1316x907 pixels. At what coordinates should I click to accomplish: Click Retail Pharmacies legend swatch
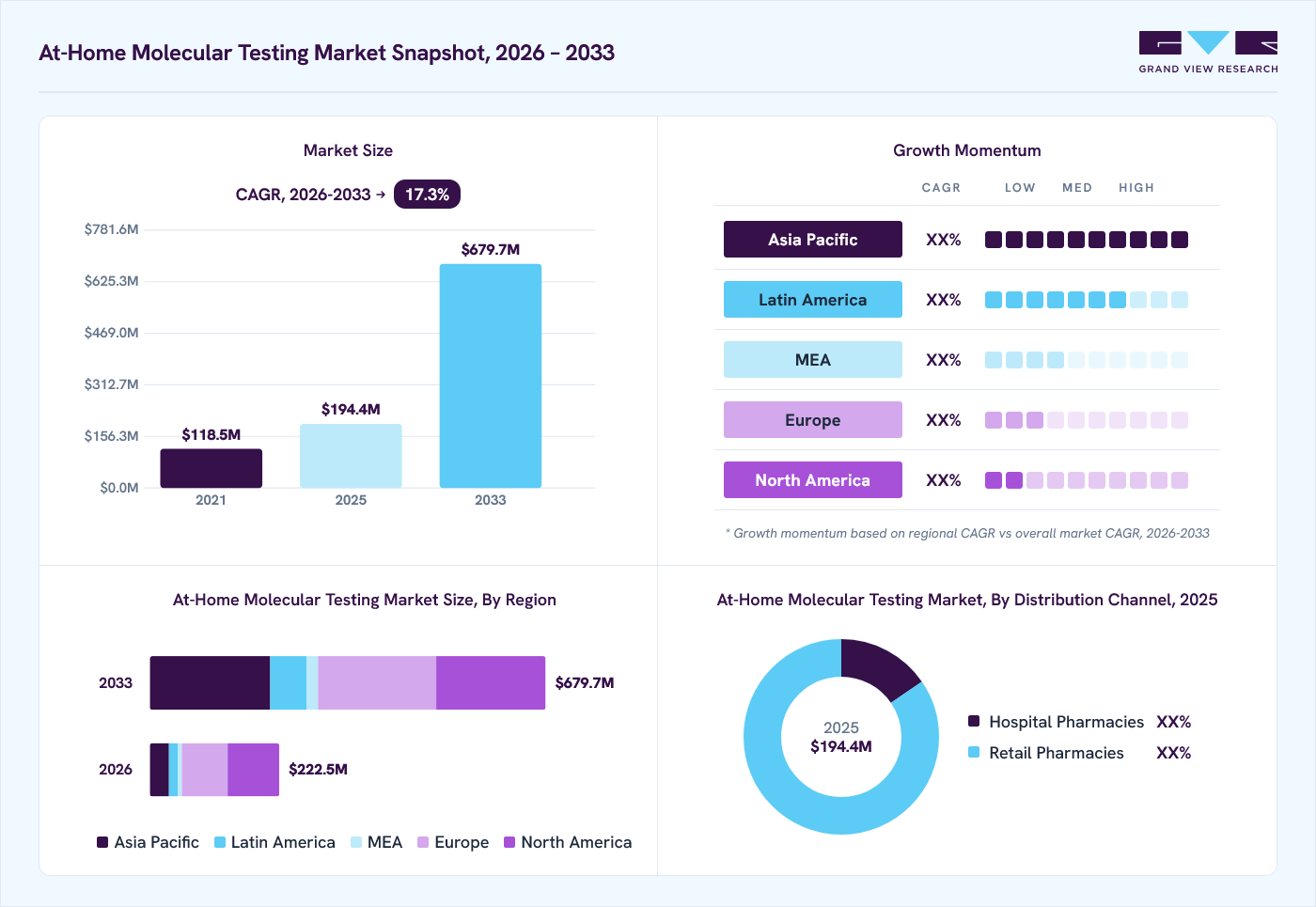[974, 752]
